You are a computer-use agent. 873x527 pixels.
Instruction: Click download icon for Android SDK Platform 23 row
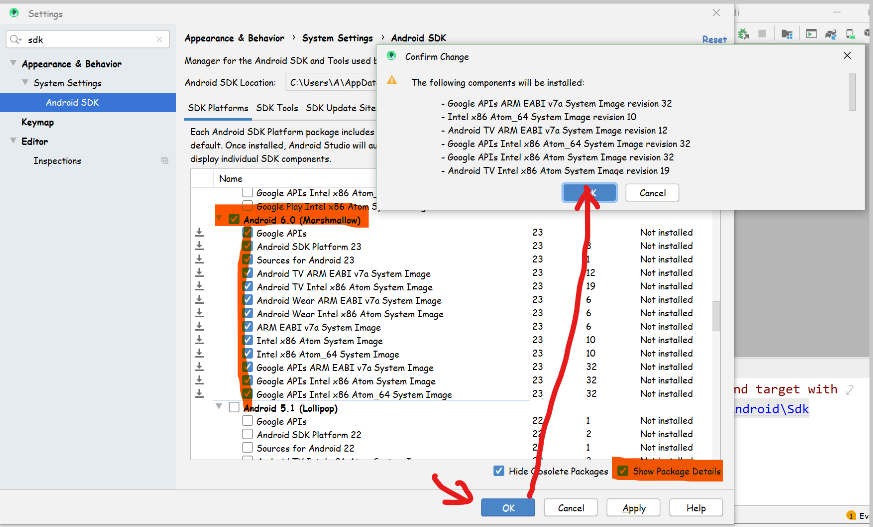pos(199,245)
